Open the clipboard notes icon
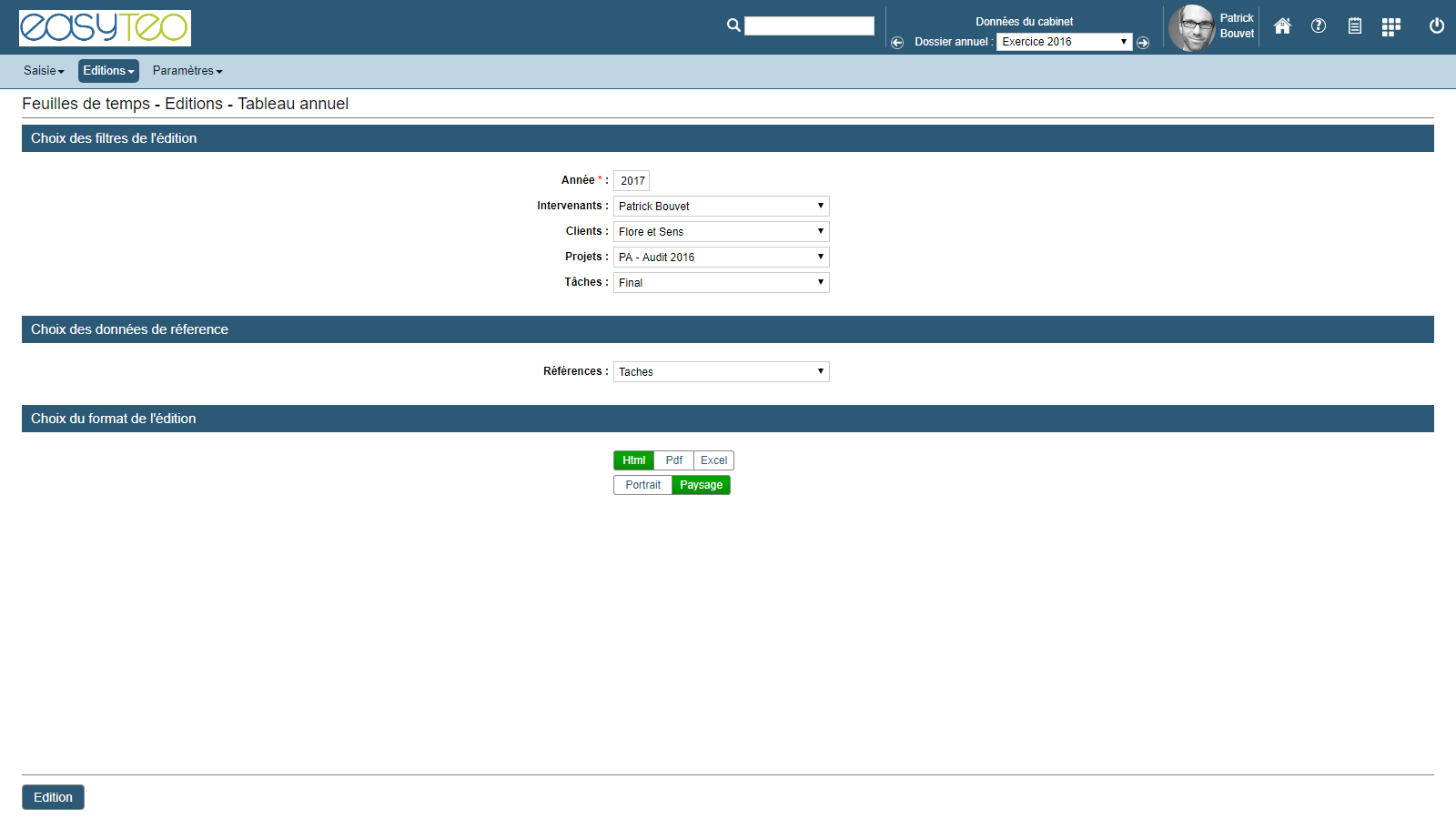The height and width of the screenshot is (819, 1456). click(1355, 26)
